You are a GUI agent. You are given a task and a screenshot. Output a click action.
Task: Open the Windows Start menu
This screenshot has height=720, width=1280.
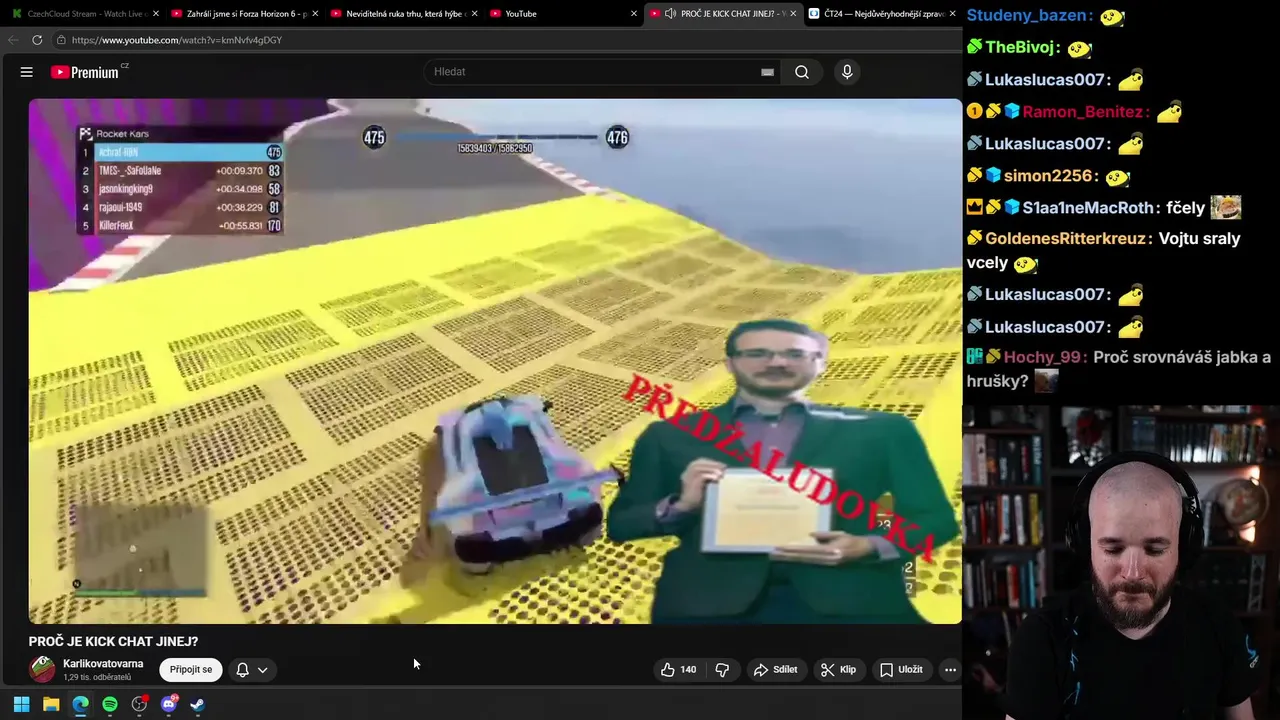point(21,704)
